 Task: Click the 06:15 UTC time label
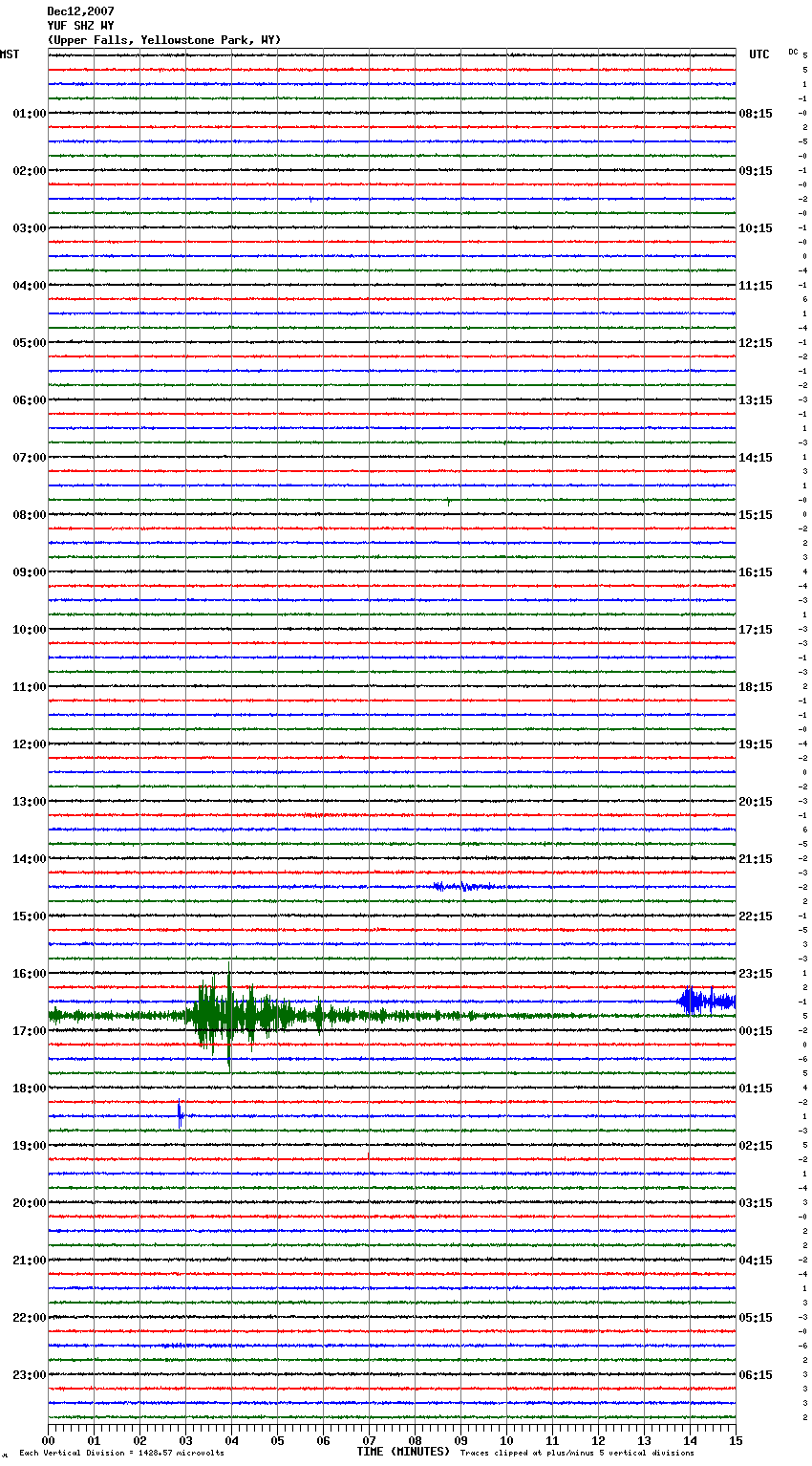(x=756, y=1375)
